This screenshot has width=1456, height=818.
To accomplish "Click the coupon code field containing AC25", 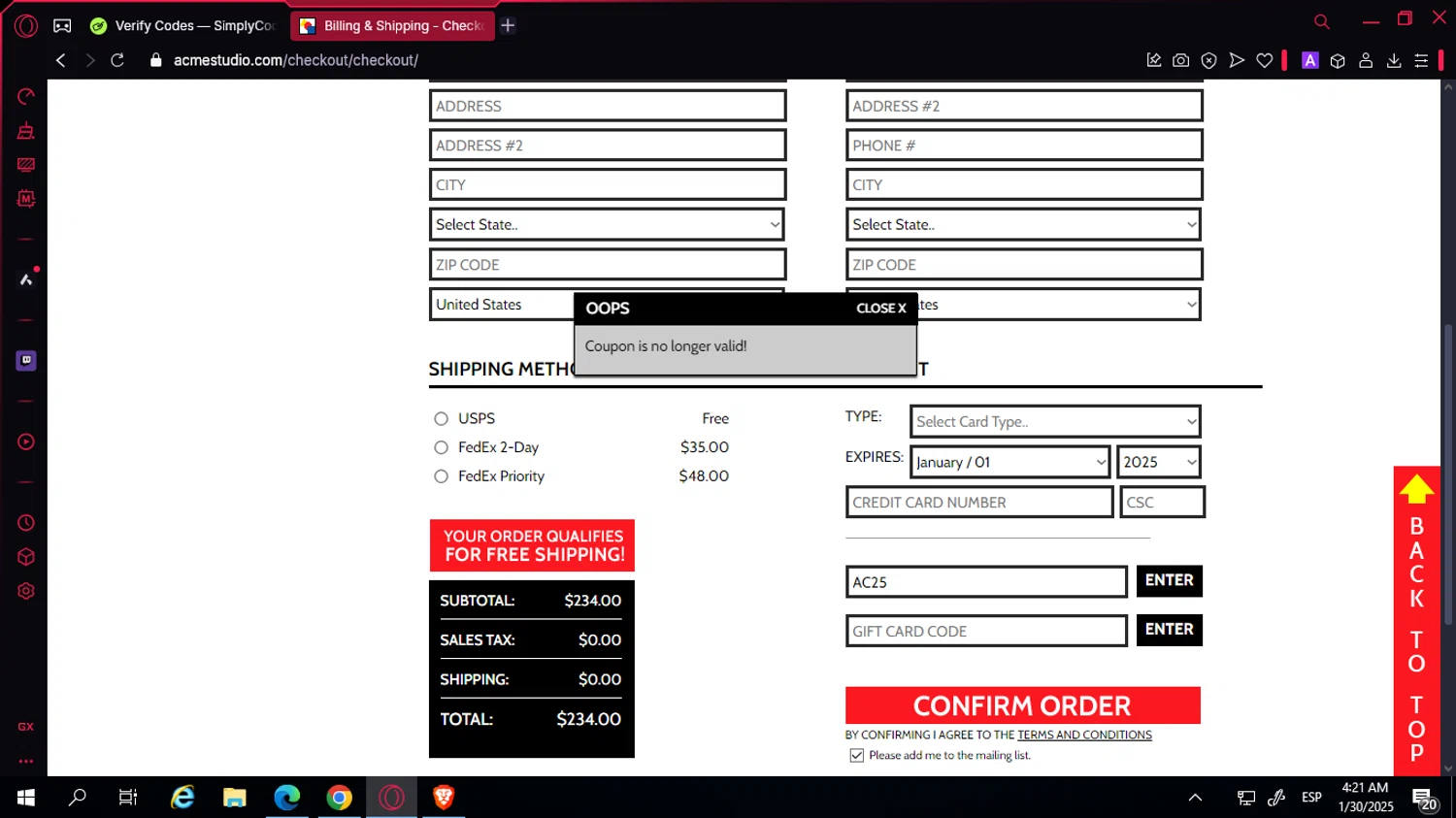I will [x=986, y=581].
